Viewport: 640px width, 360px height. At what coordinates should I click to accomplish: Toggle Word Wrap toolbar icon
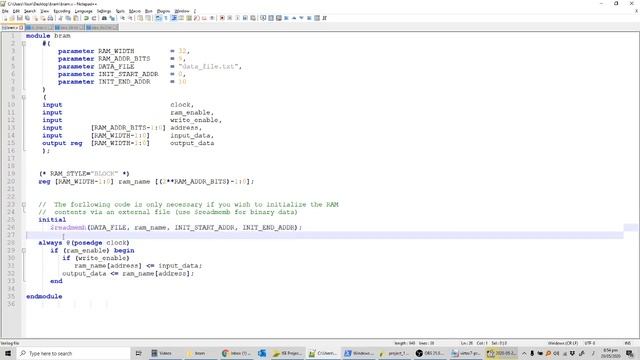click(x=158, y=18)
